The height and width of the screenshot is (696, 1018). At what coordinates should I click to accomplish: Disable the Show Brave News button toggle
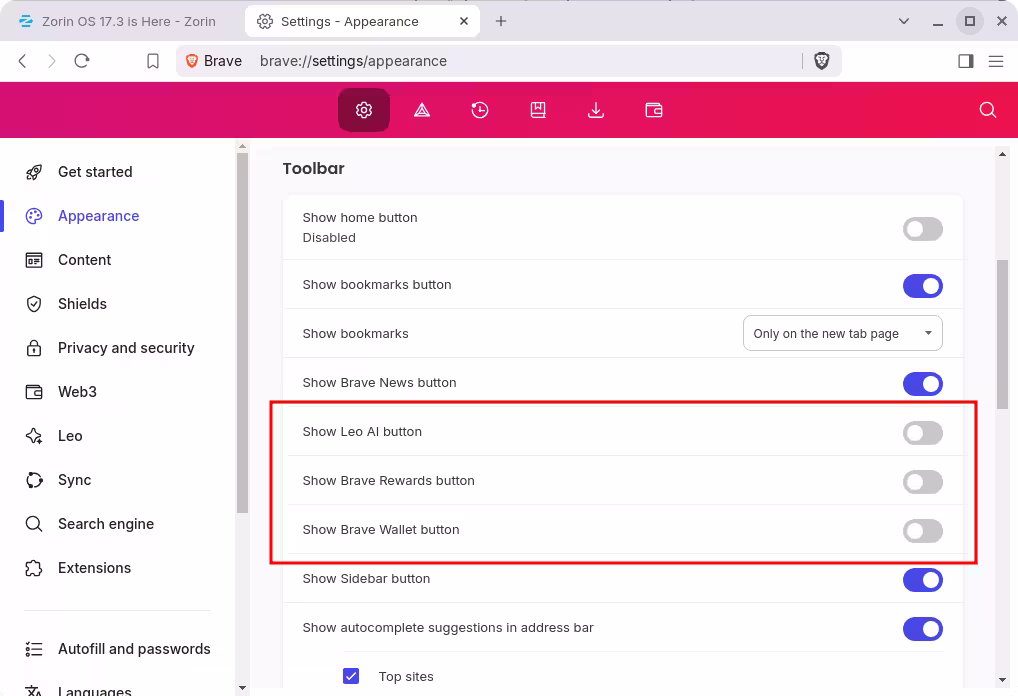(x=923, y=384)
